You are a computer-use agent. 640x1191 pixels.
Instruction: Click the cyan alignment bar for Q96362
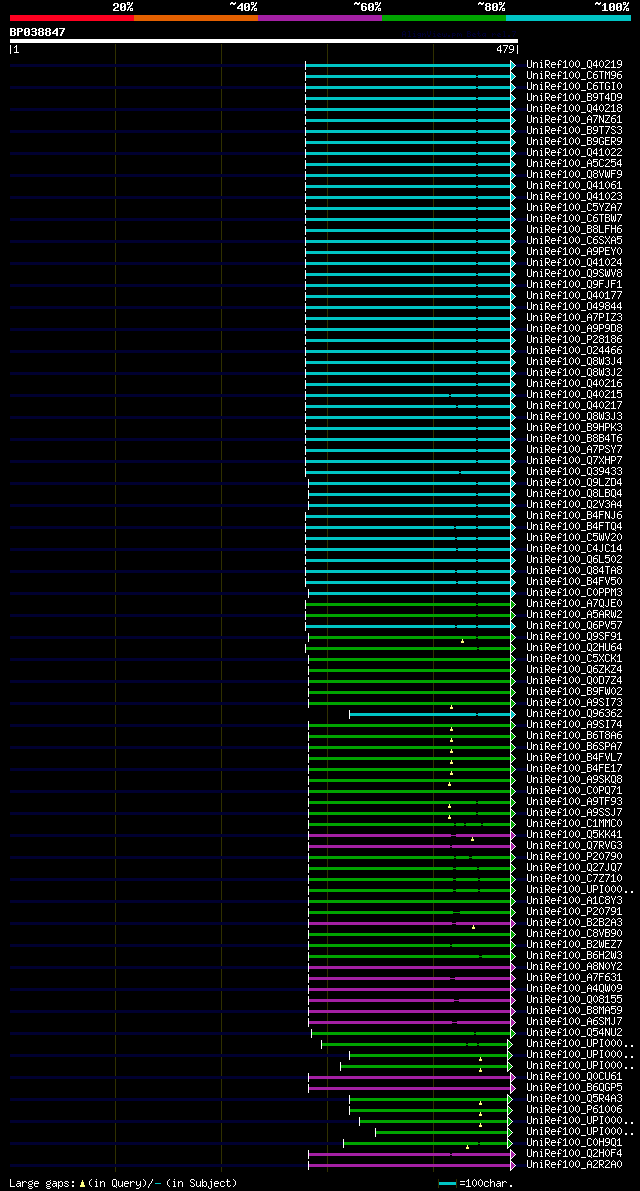point(432,715)
